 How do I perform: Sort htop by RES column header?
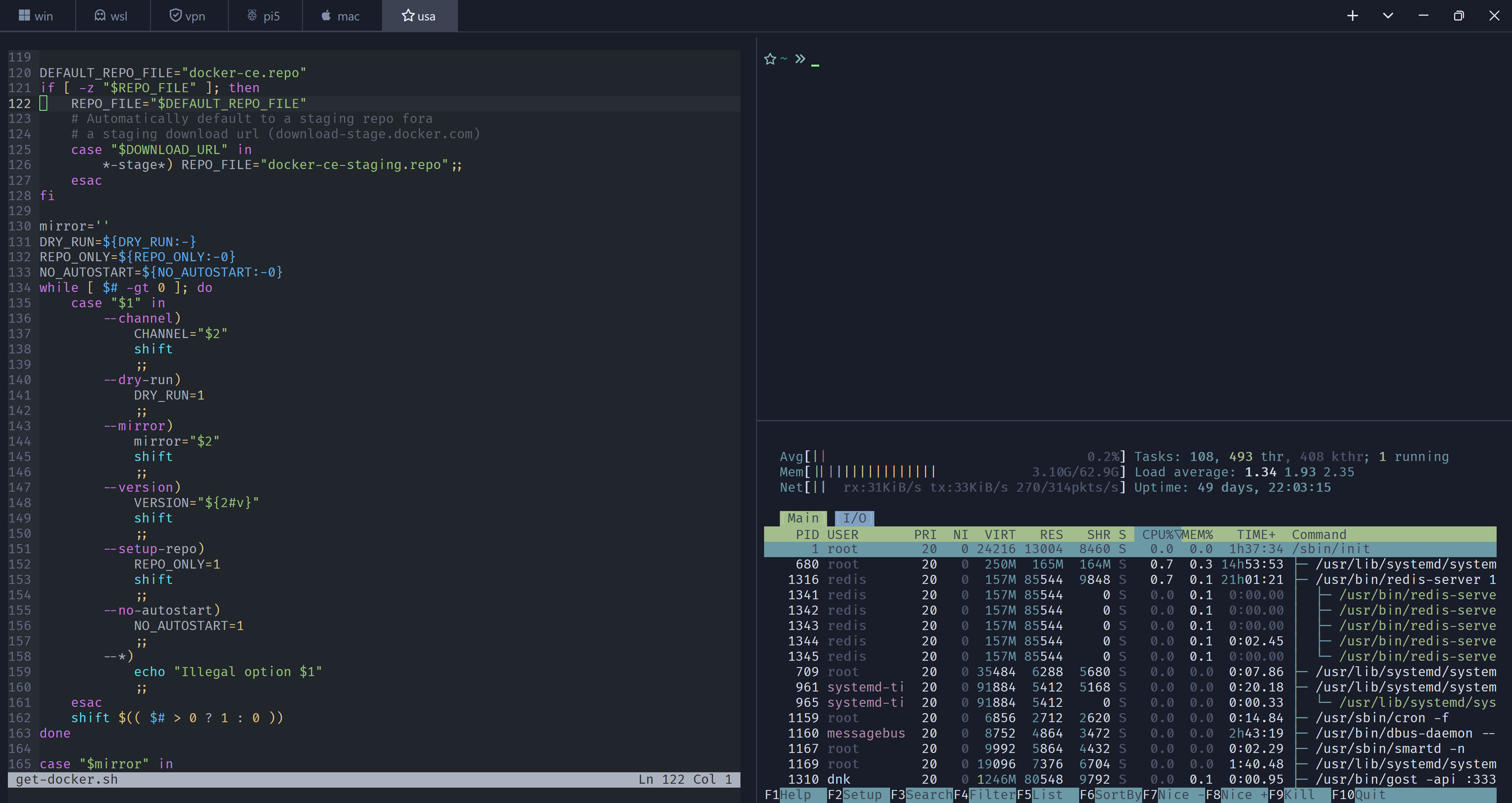(1051, 534)
